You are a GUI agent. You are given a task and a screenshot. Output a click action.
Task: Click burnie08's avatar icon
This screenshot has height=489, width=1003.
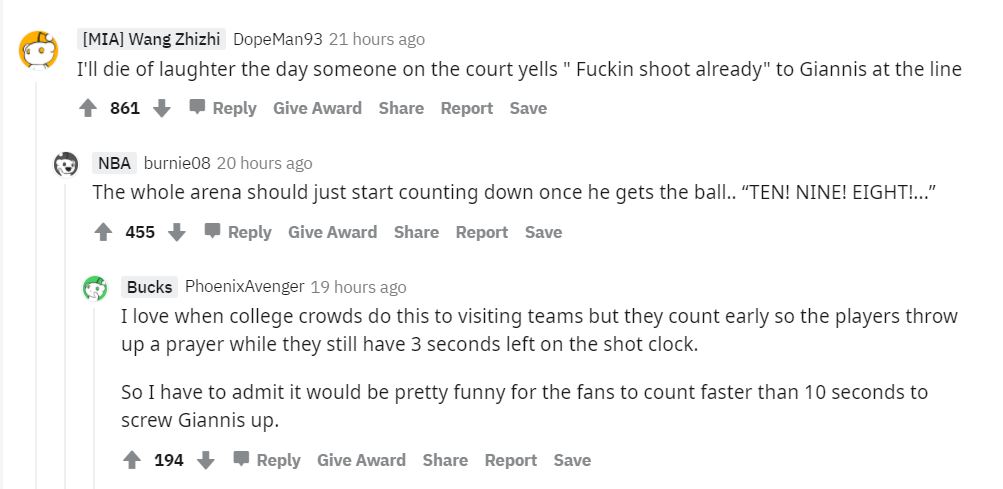(x=66, y=164)
